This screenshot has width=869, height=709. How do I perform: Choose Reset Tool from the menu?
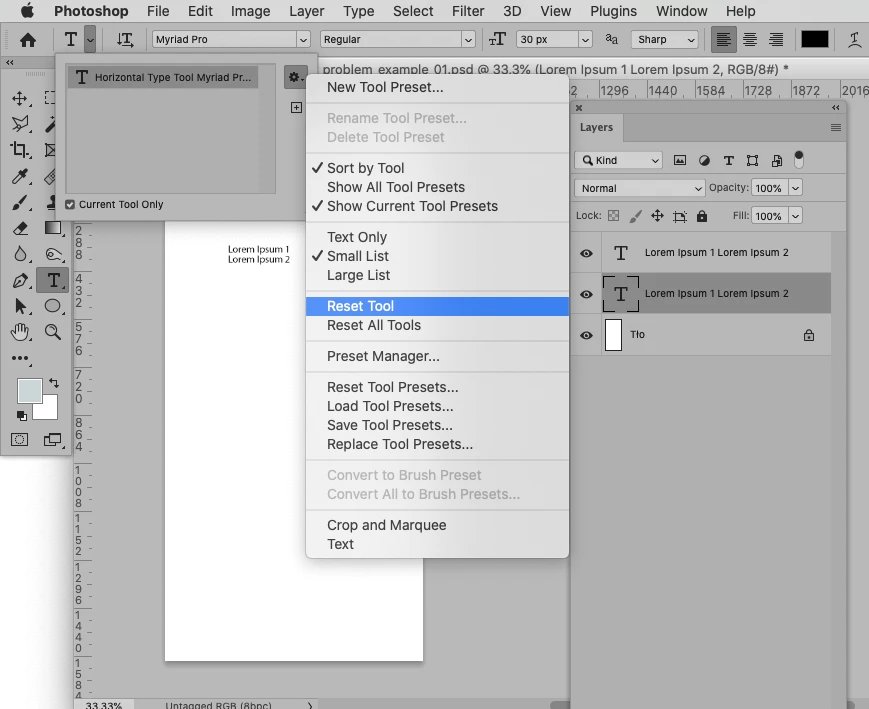point(437,306)
